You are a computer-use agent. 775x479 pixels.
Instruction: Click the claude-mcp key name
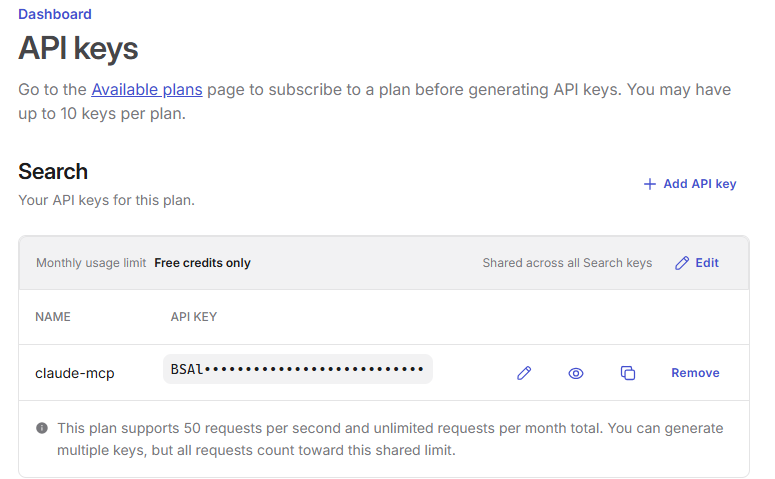click(75, 373)
